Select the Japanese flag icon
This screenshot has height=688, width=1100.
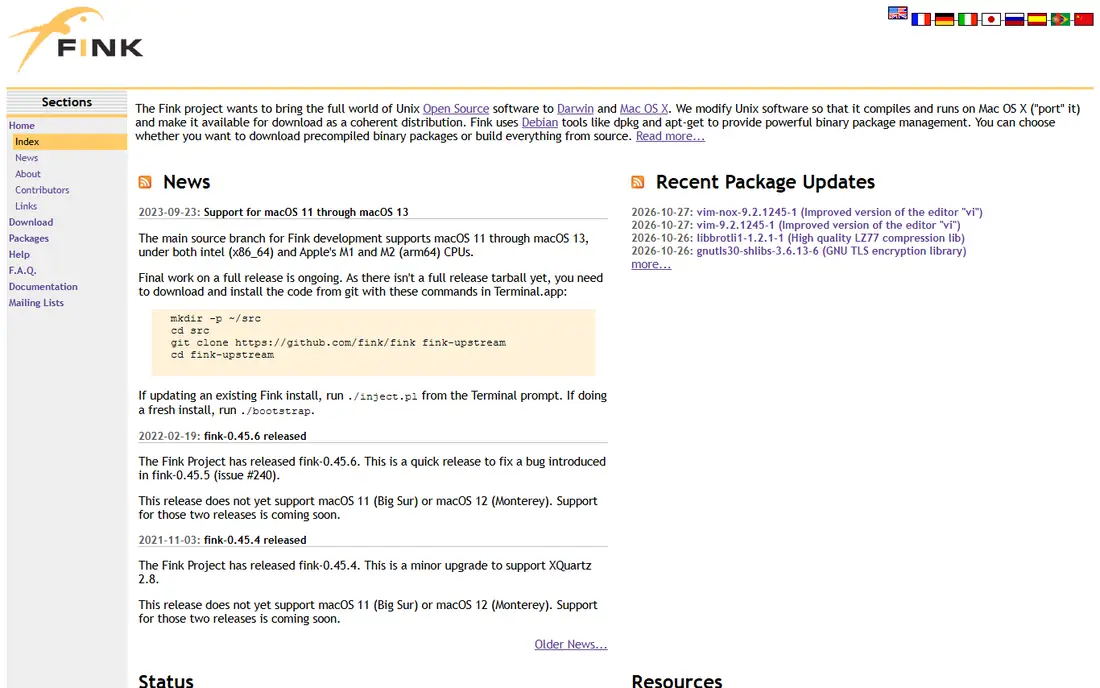tap(991, 20)
